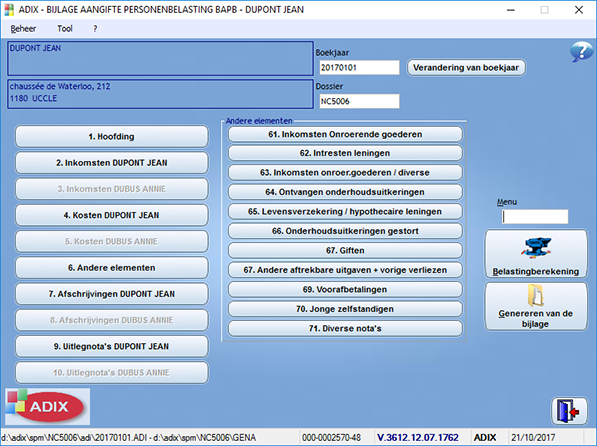Open the blue question mark help icon

point(581,52)
